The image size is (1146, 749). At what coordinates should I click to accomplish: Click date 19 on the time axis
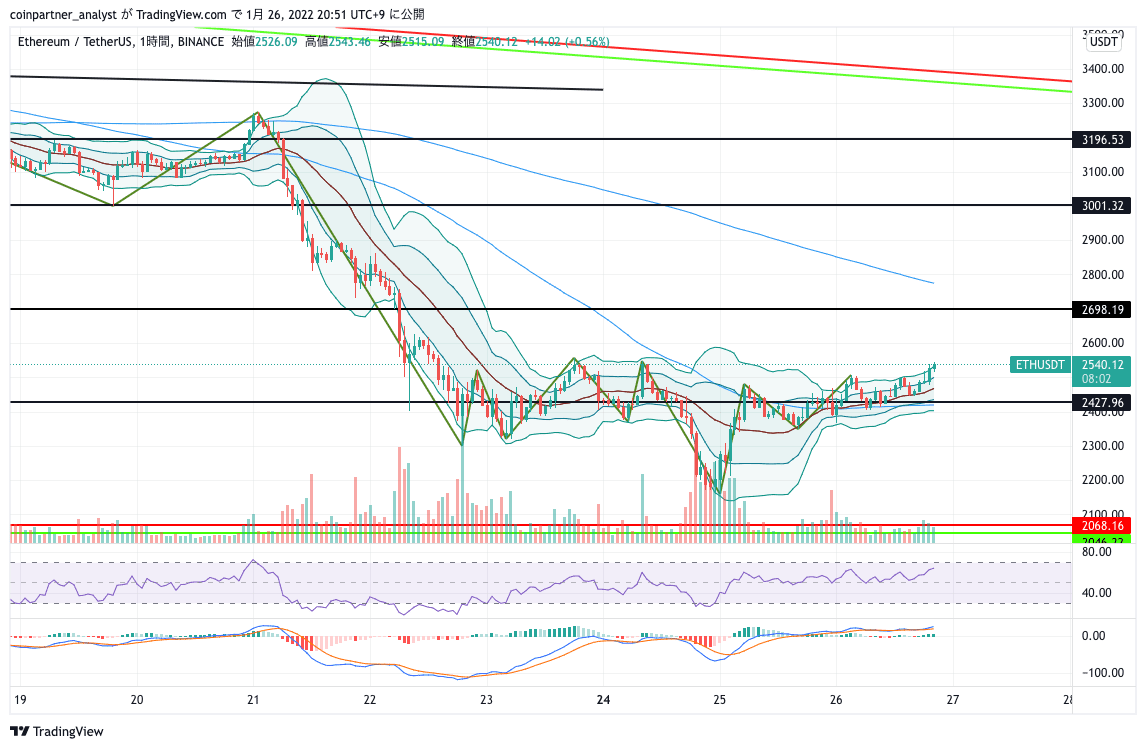click(x=20, y=700)
